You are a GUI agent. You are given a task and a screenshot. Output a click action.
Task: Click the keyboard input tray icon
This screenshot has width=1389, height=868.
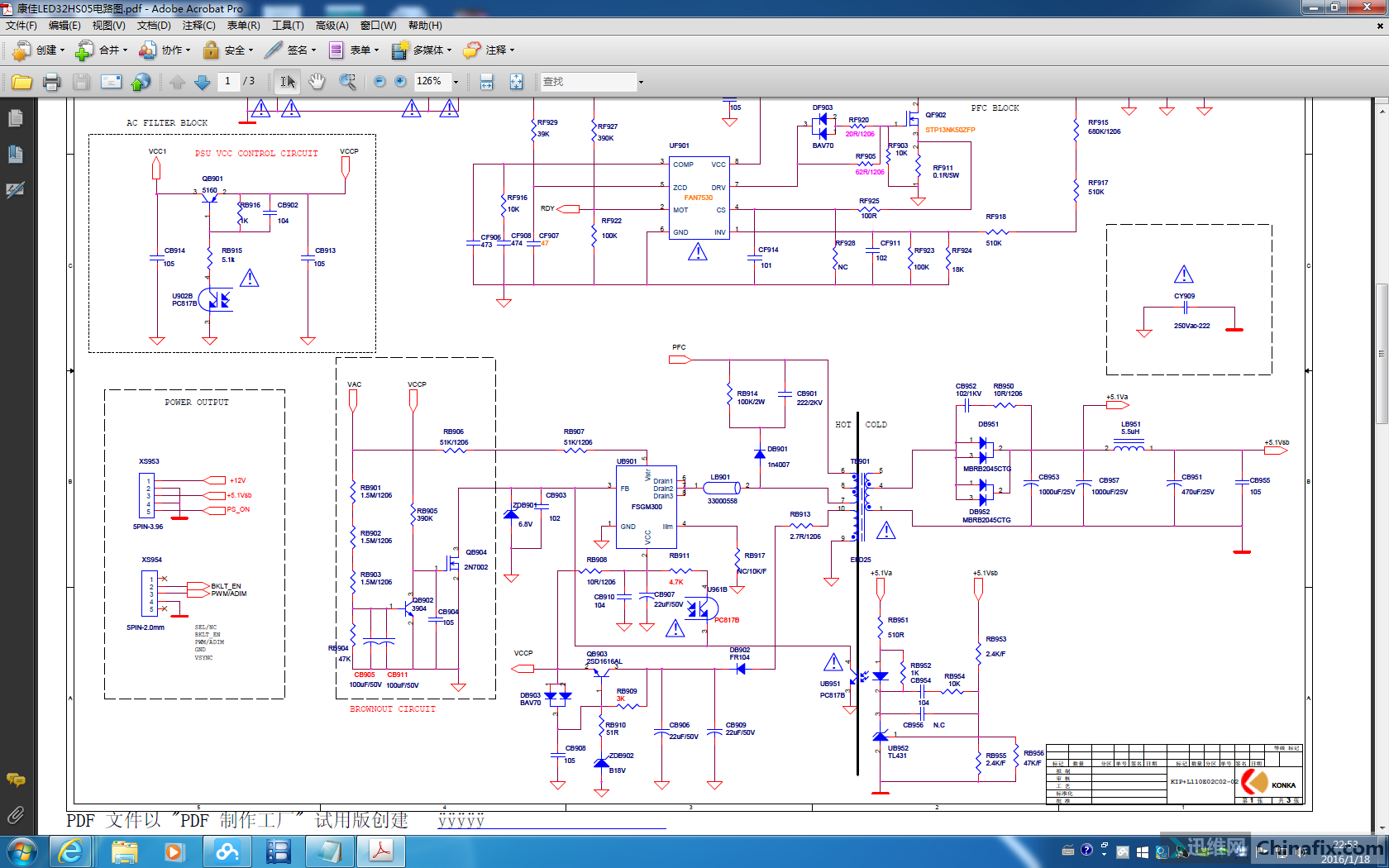pyautogui.click(x=1068, y=850)
